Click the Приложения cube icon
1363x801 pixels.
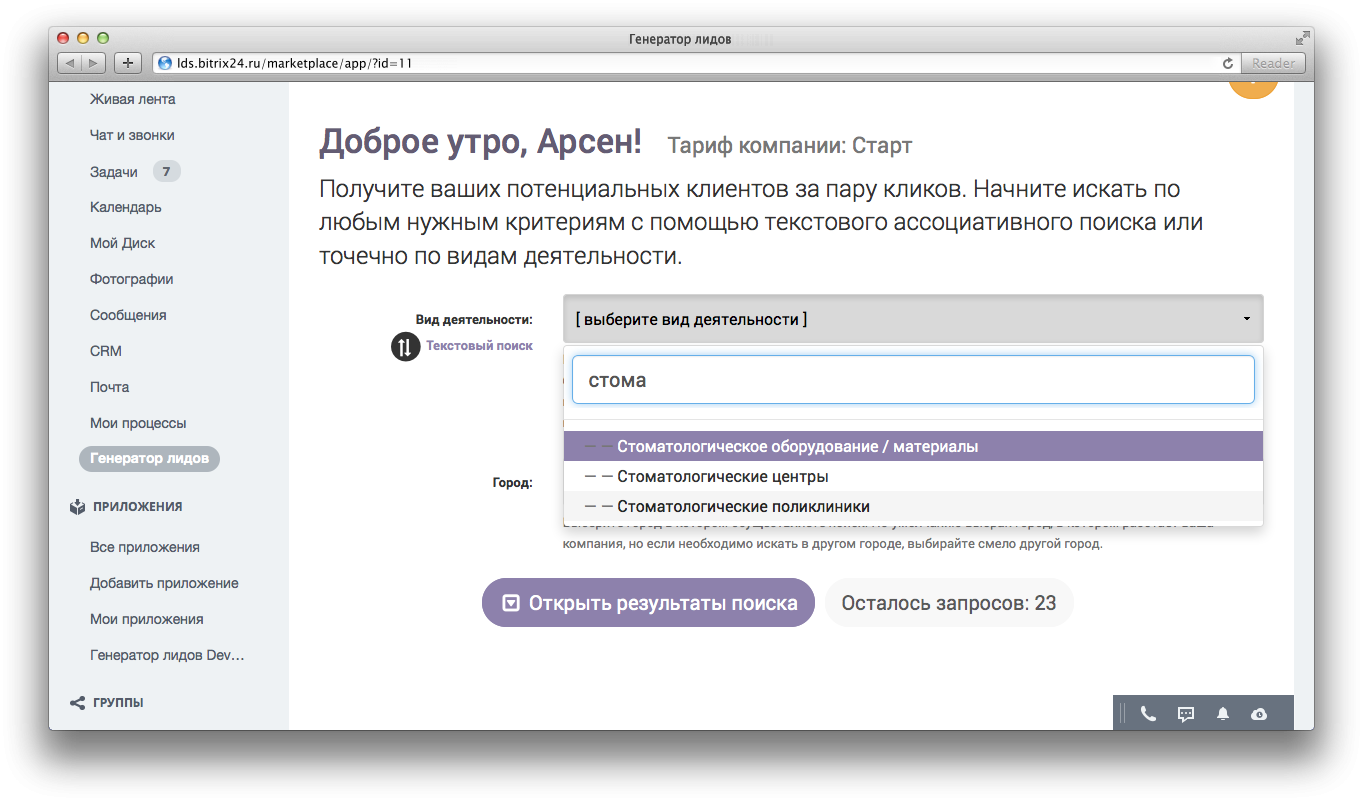coord(77,507)
